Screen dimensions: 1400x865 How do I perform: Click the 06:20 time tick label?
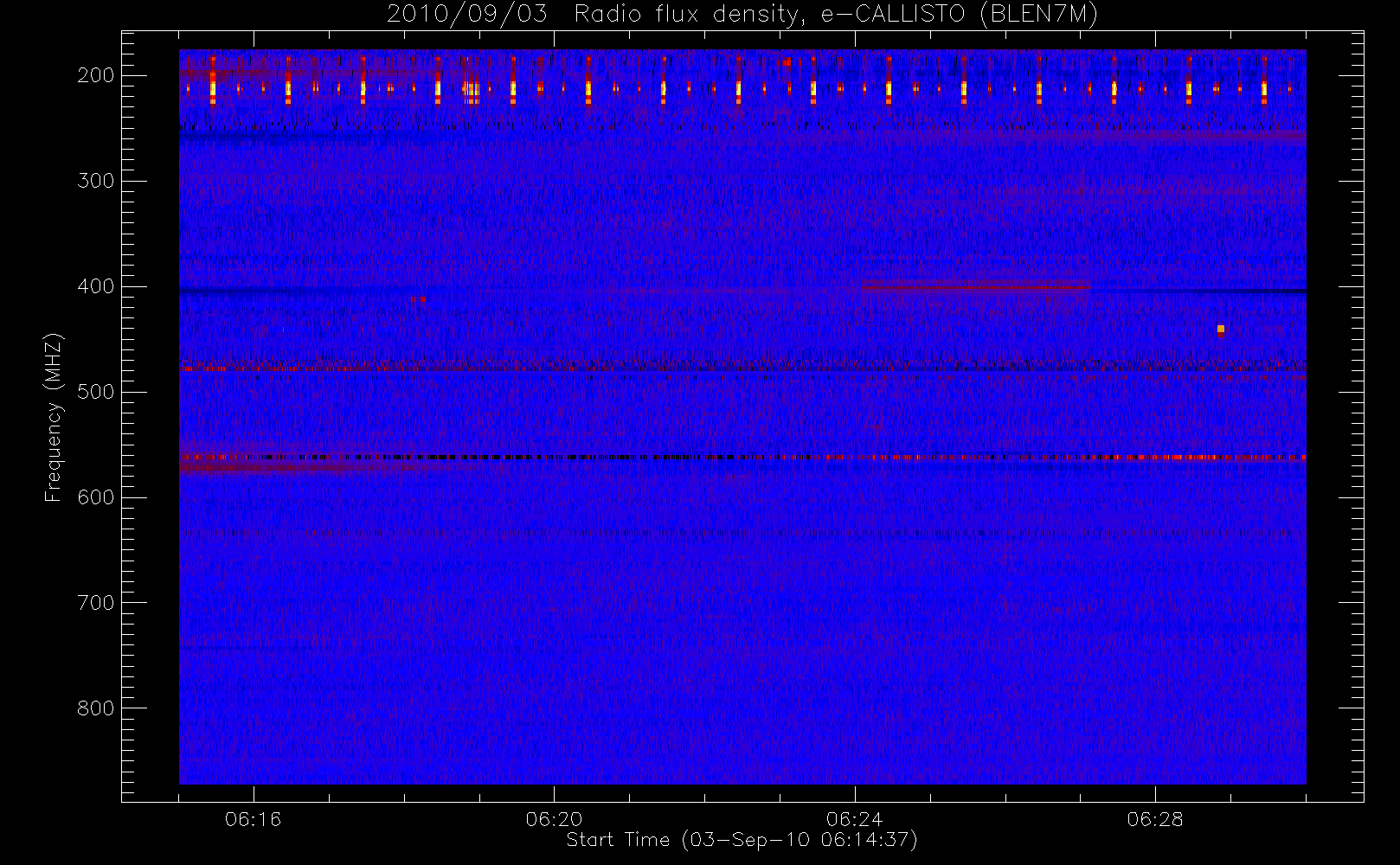point(554,819)
